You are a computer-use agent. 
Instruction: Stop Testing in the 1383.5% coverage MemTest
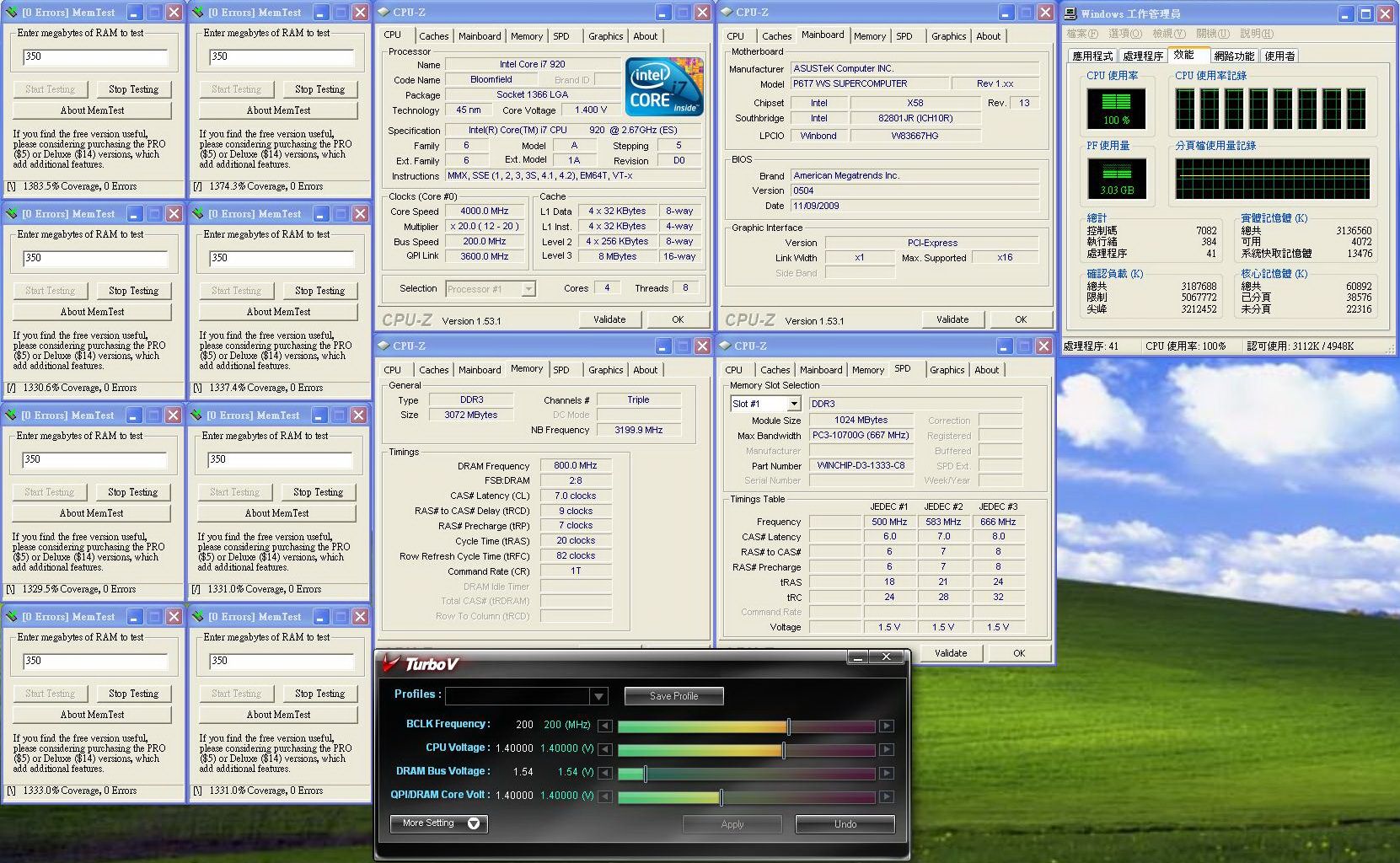click(133, 89)
